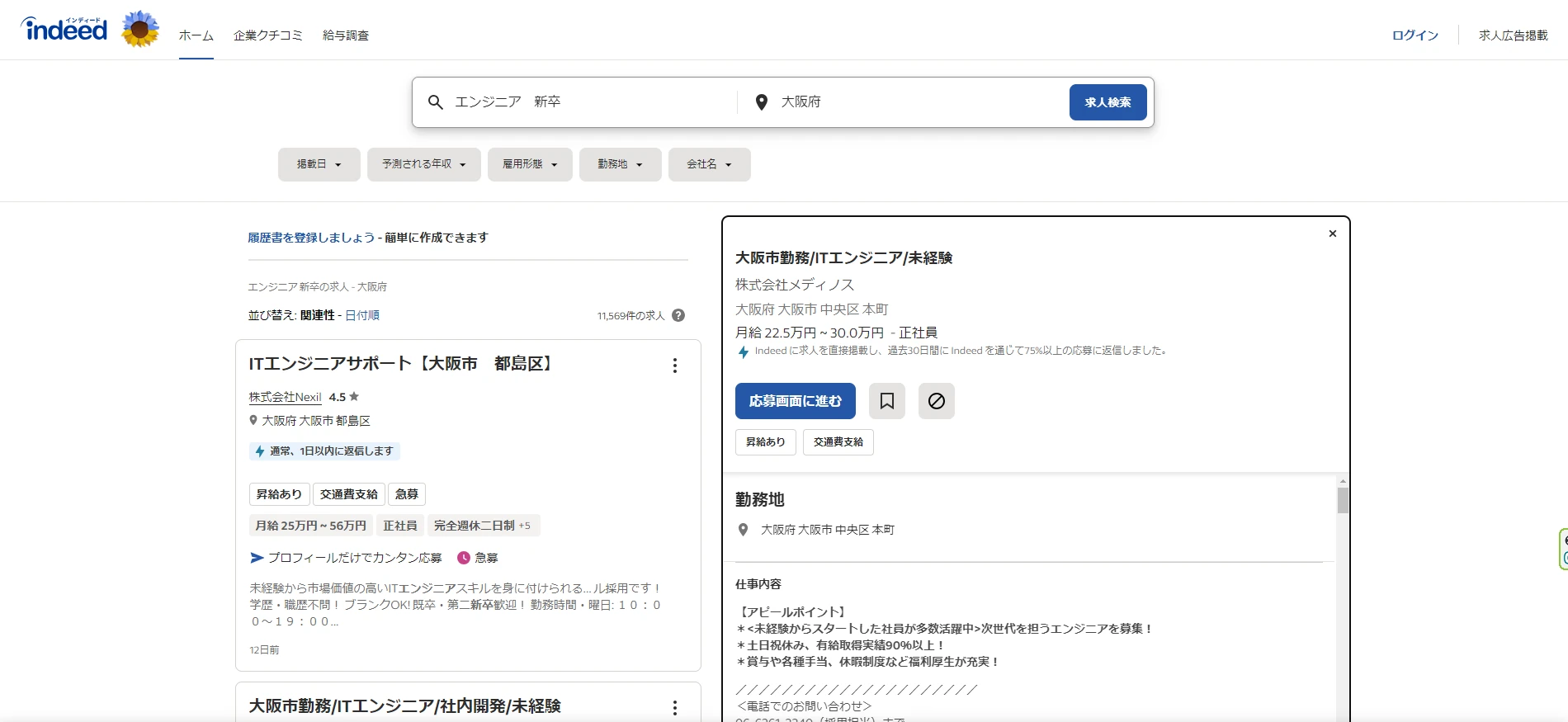Close the job detail panel
The width and height of the screenshot is (1568, 722).
click(1333, 234)
